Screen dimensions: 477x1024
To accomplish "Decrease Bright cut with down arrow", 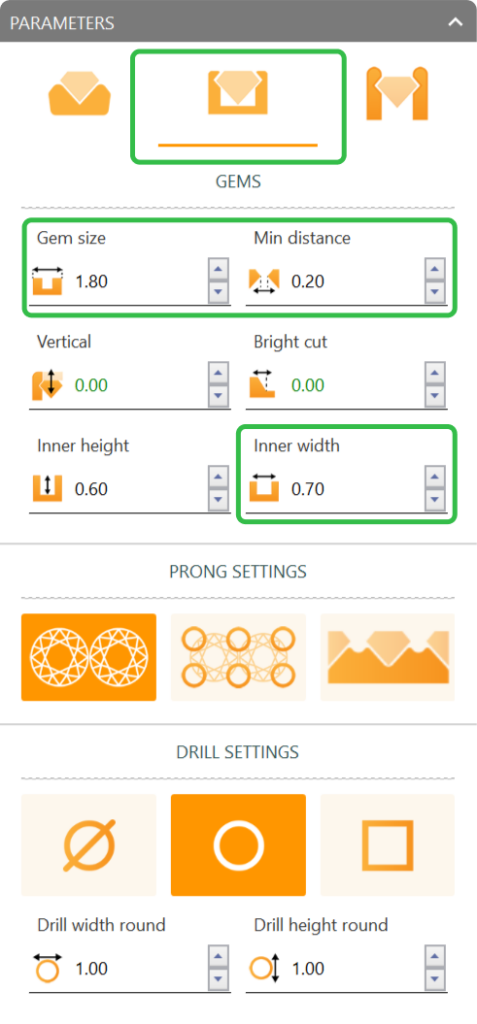I will (435, 396).
